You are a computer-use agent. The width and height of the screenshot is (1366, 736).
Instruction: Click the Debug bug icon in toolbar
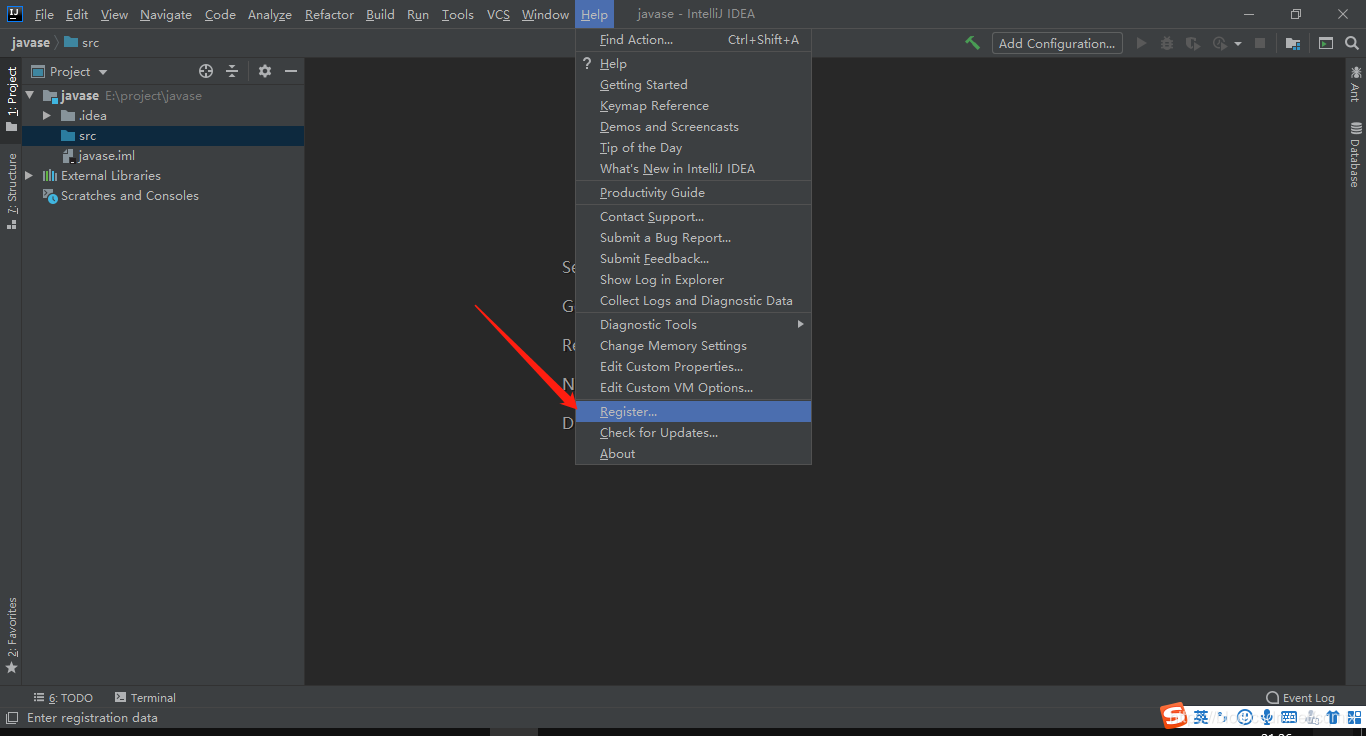coord(1167,43)
